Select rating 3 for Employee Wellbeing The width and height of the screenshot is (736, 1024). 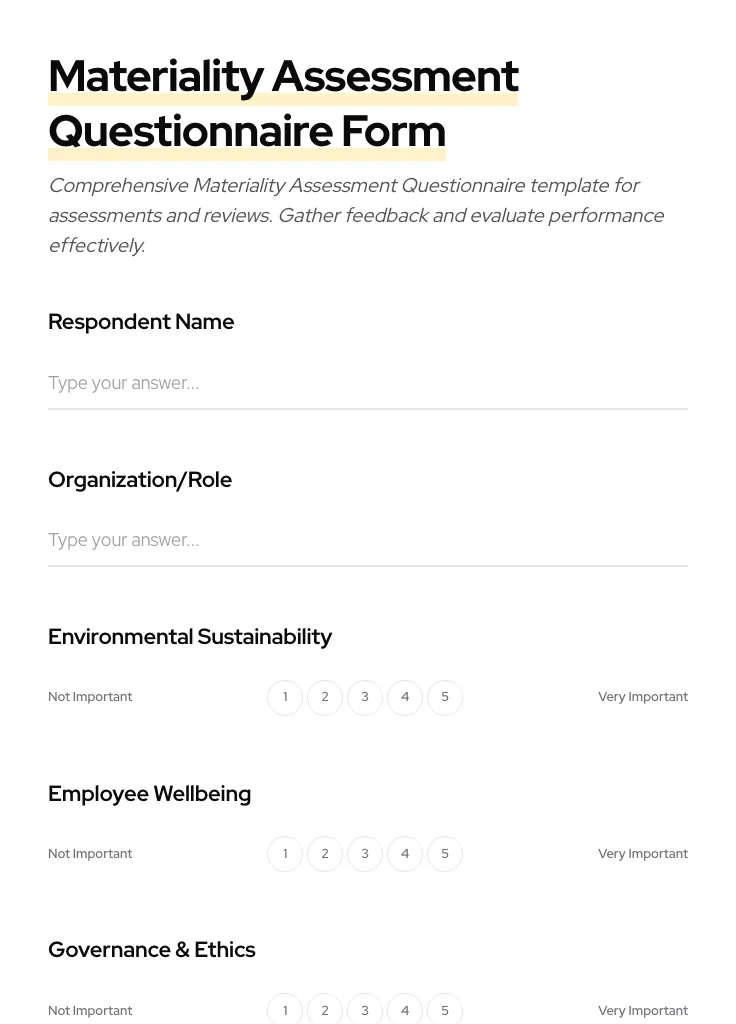365,853
